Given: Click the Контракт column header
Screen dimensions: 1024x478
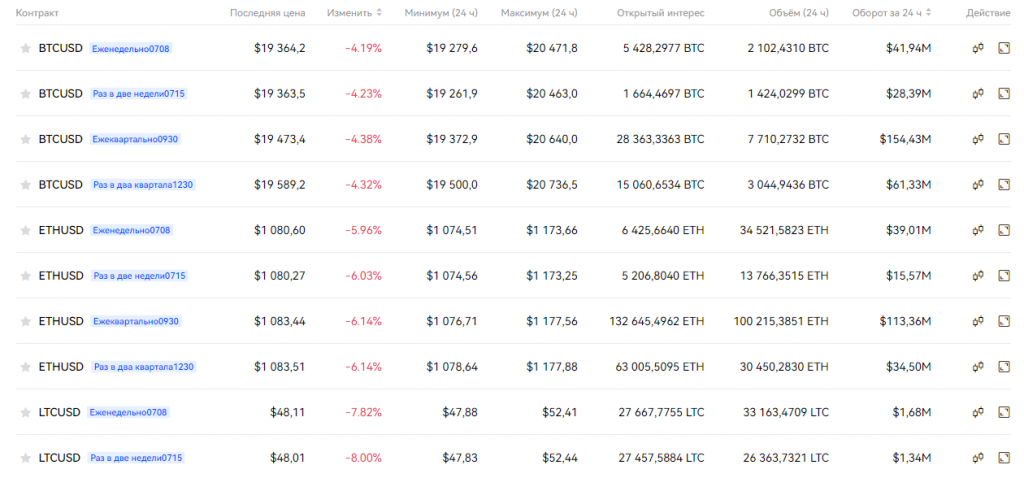Looking at the screenshot, I should [38, 13].
